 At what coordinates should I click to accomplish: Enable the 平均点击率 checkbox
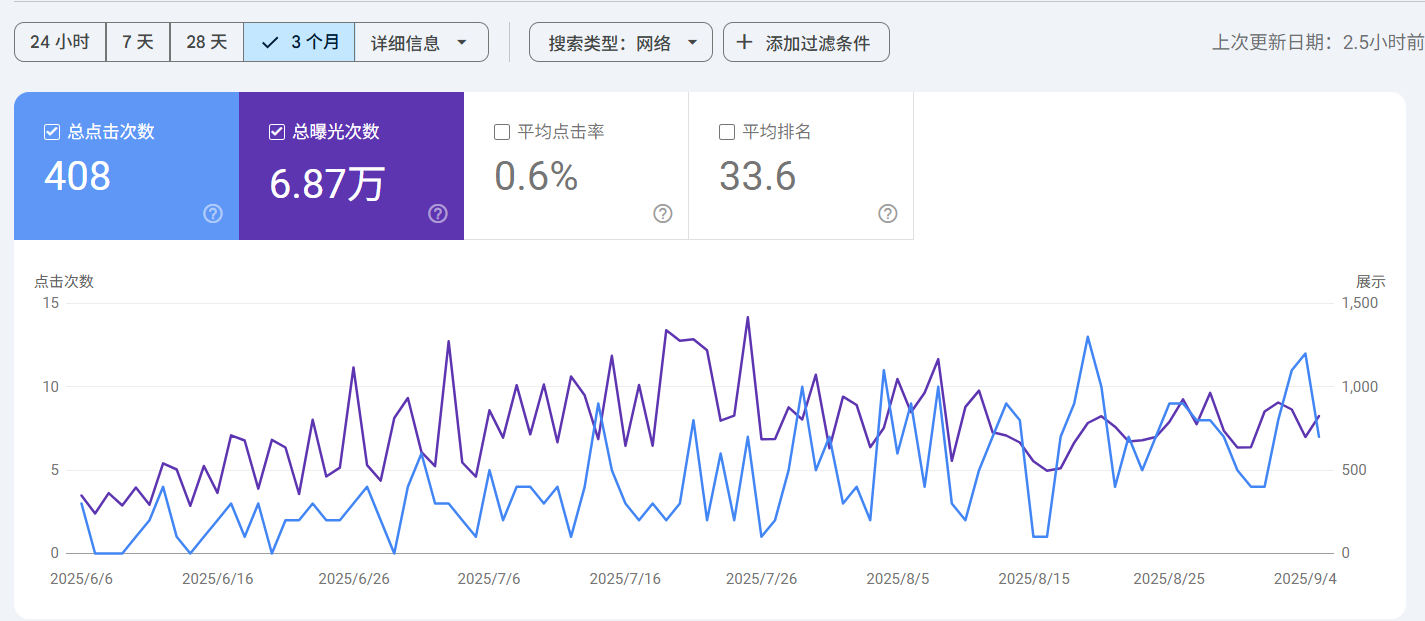501,131
